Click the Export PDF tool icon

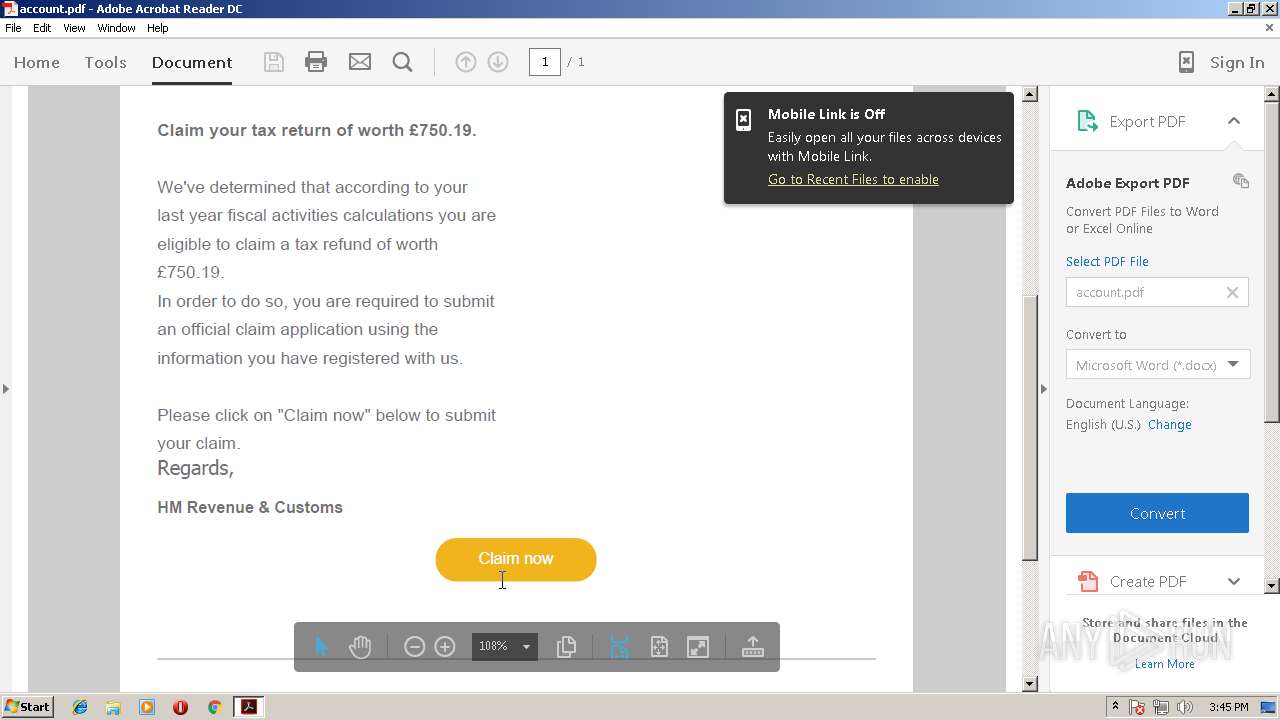tap(1087, 121)
